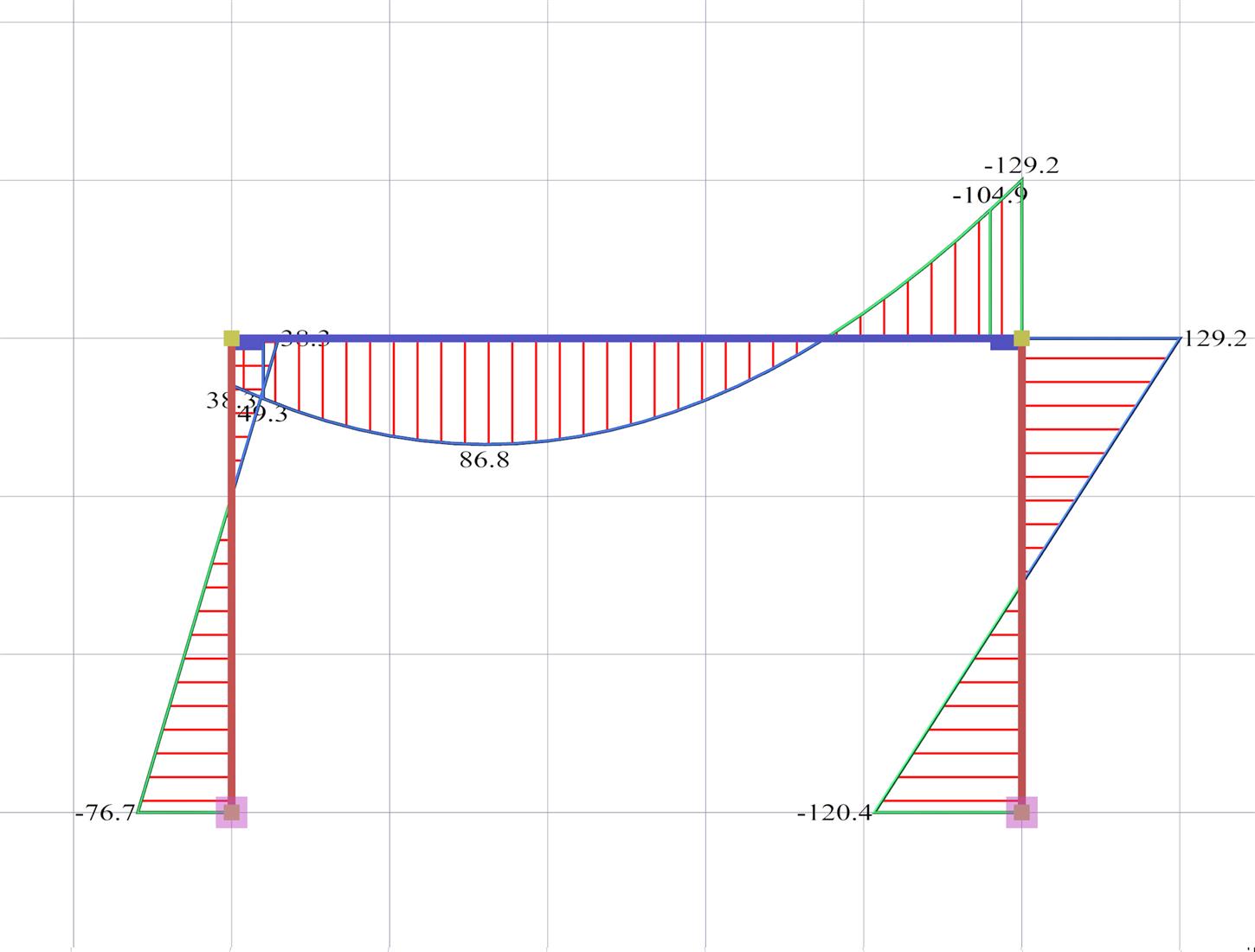Click the -120.4 base moment label
This screenshot has height=952, width=1255.
click(x=834, y=814)
